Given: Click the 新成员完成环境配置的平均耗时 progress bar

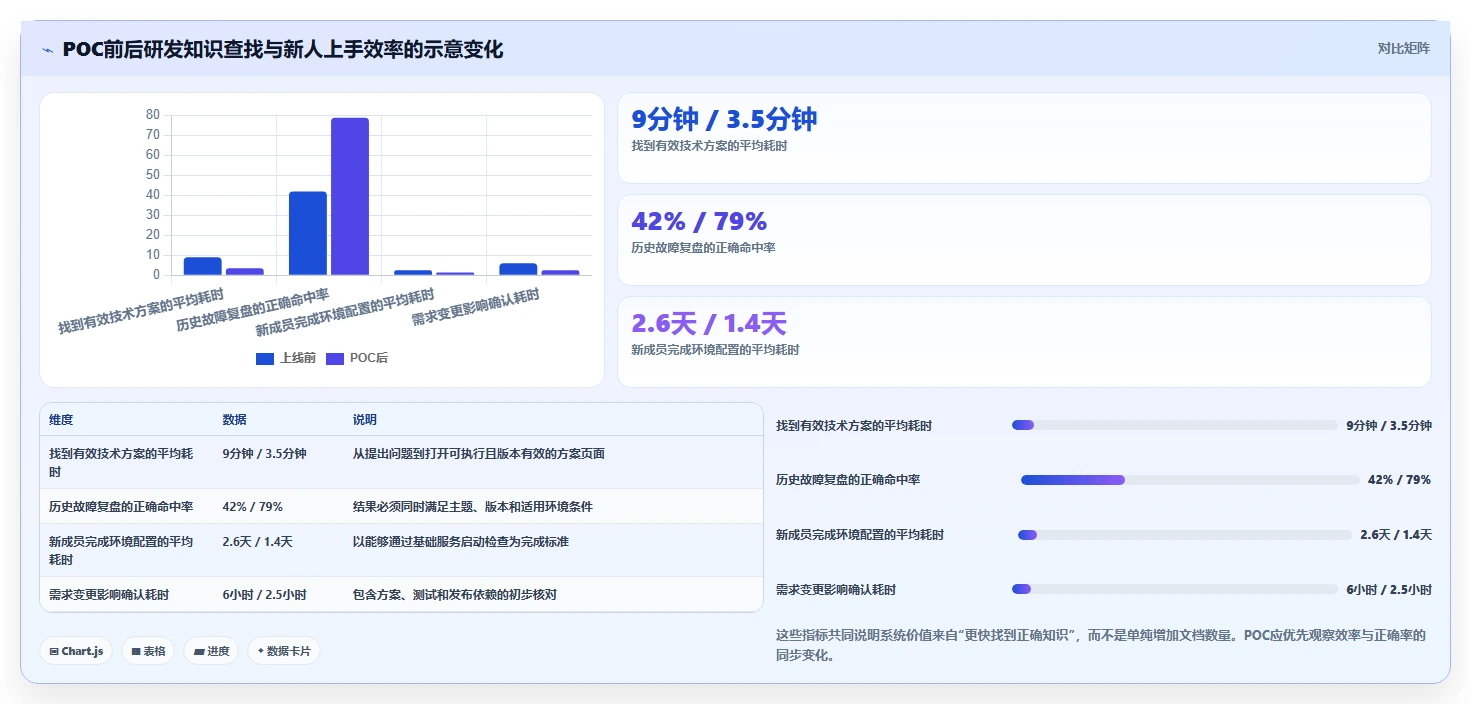Looking at the screenshot, I should point(1184,535).
